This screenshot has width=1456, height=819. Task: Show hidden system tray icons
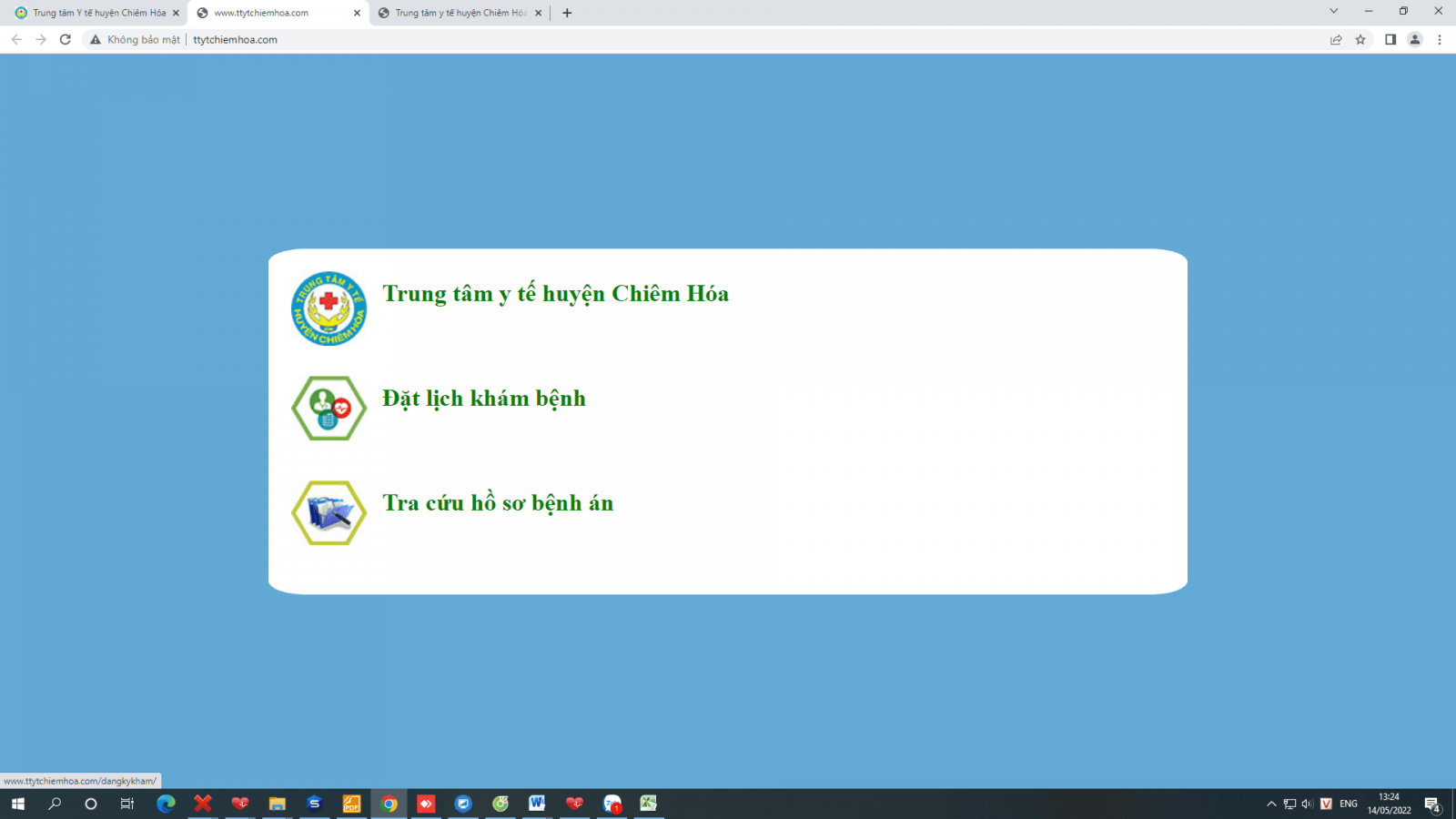click(1271, 804)
